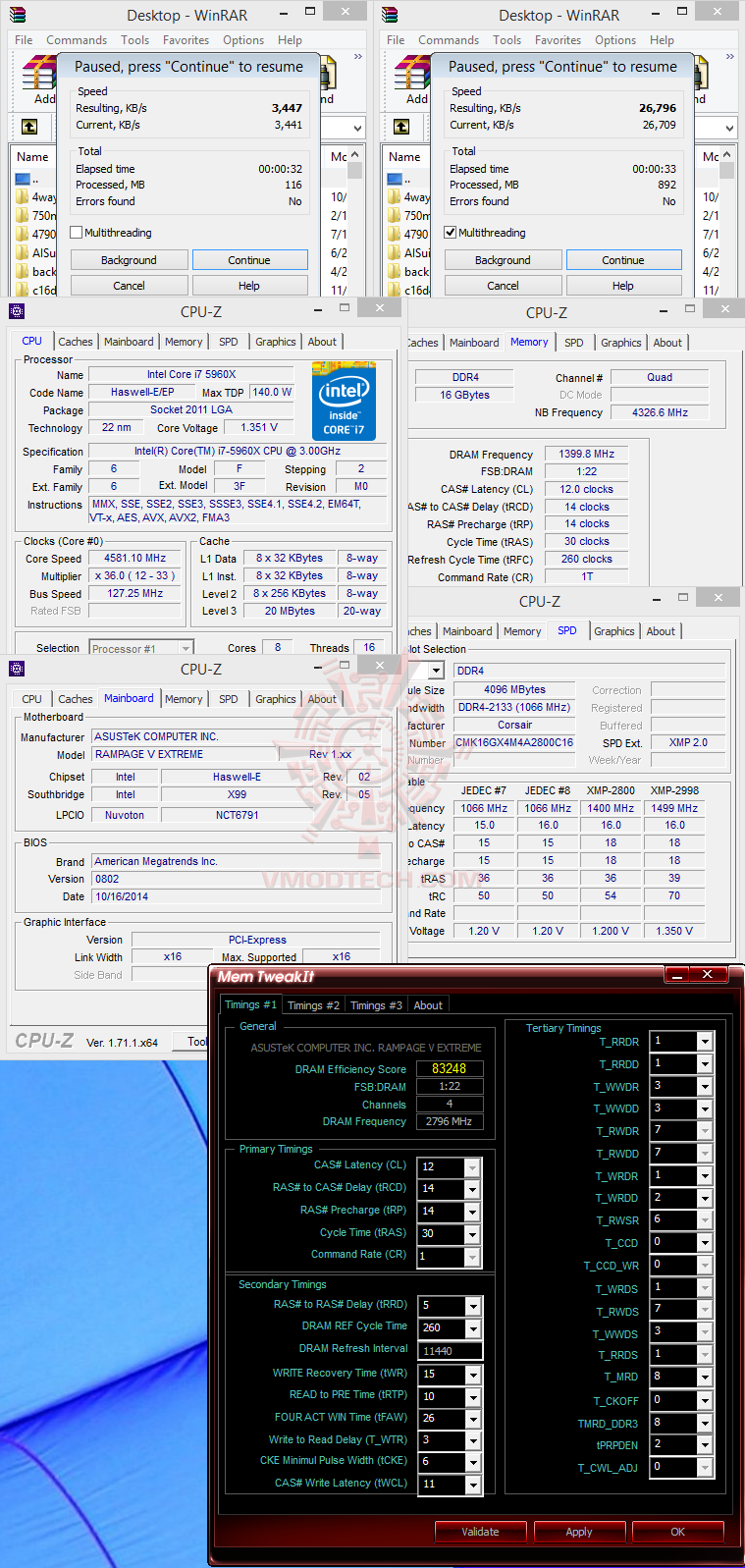Open the Tools menu in left WinRAR
The image size is (745, 1568).
pyautogui.click(x=135, y=40)
